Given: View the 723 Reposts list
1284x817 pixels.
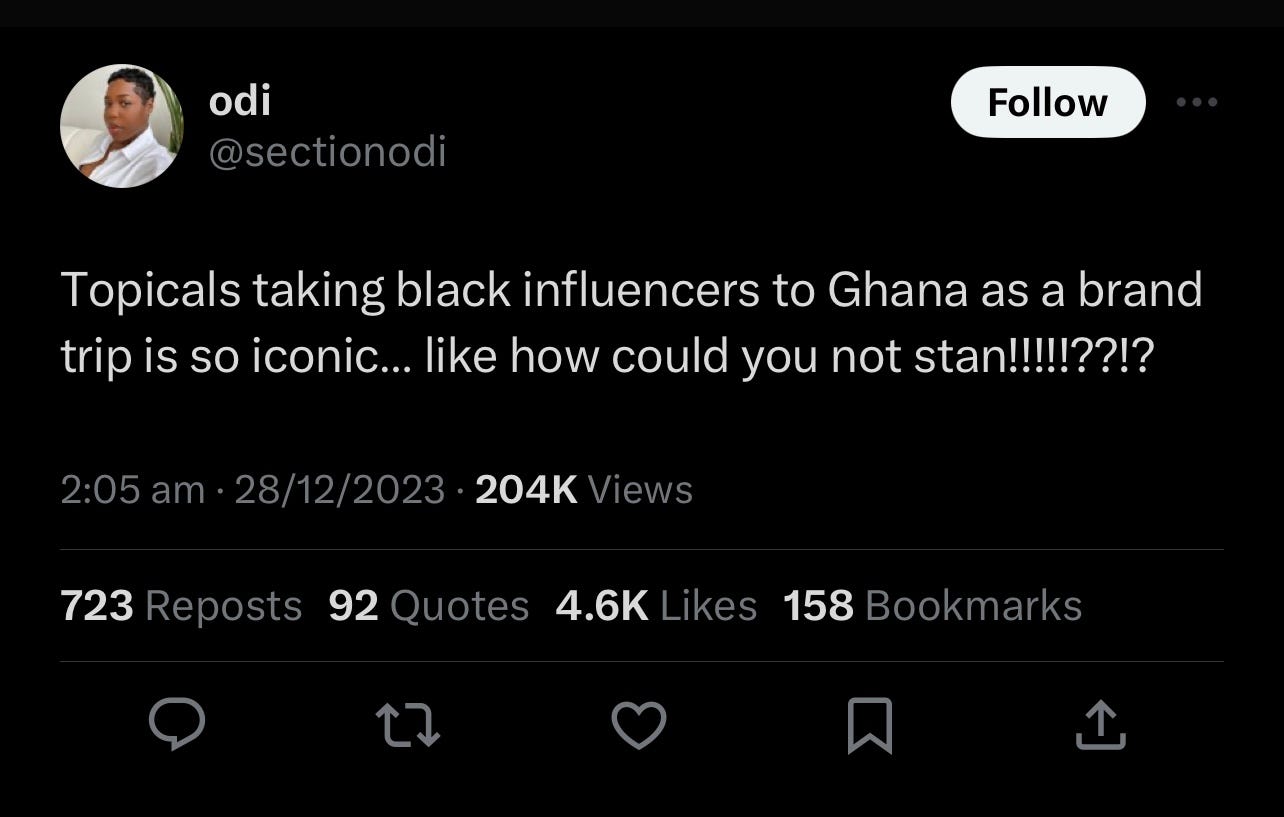Looking at the screenshot, I should pyautogui.click(x=181, y=606).
